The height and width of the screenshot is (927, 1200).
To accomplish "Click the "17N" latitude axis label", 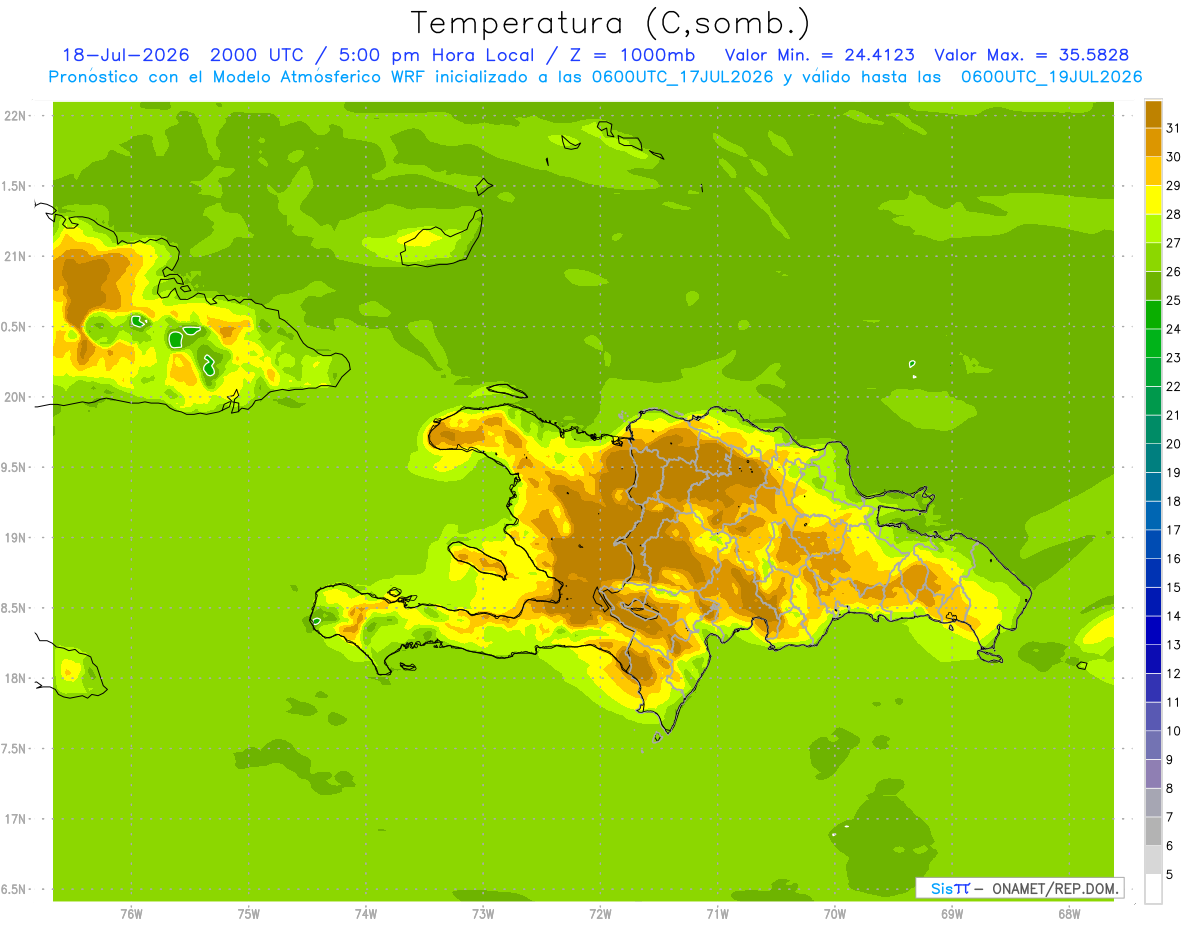I will 14,819.
